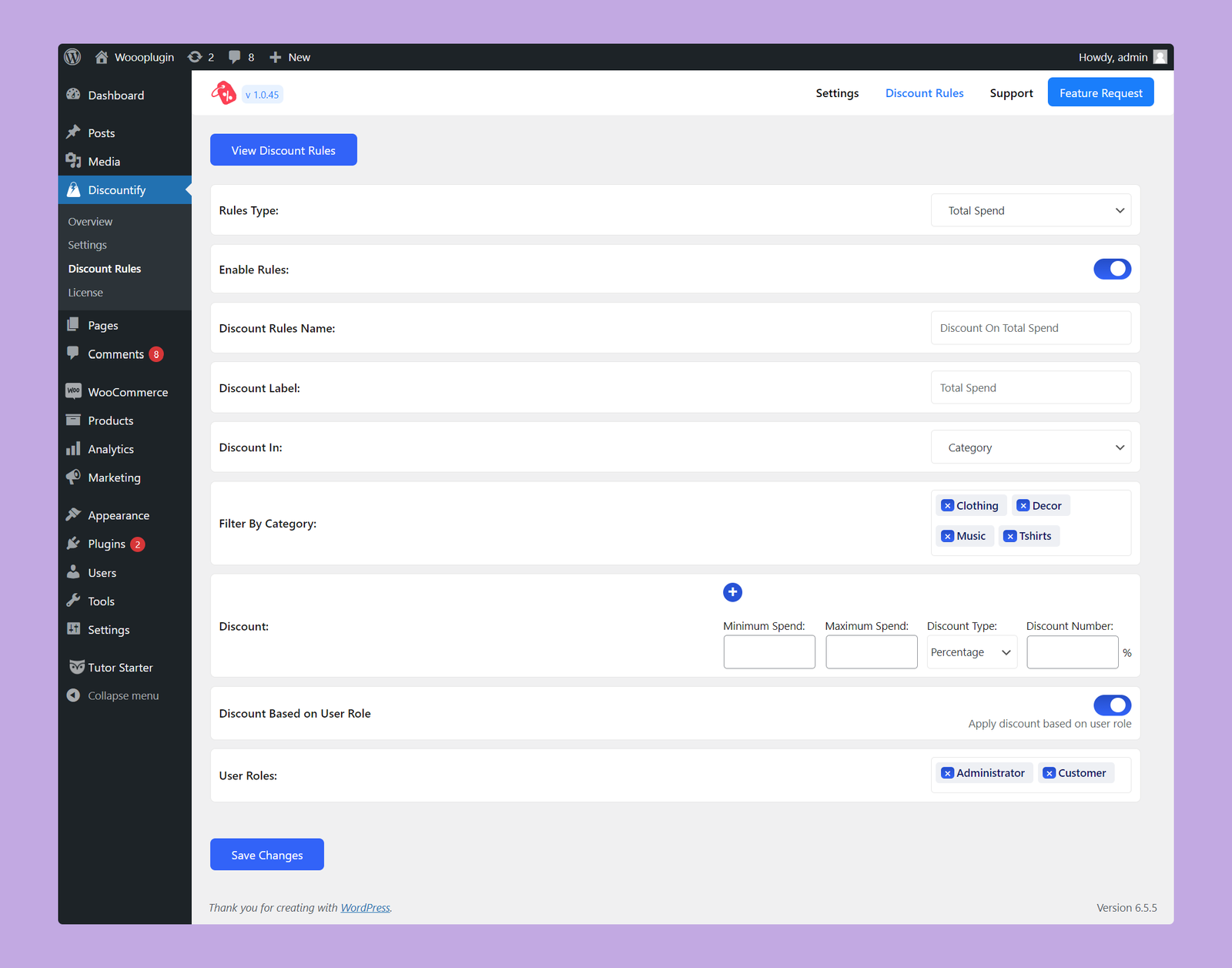Focus the Discount Rules Name field
The width and height of the screenshot is (1232, 968).
[x=1031, y=328]
